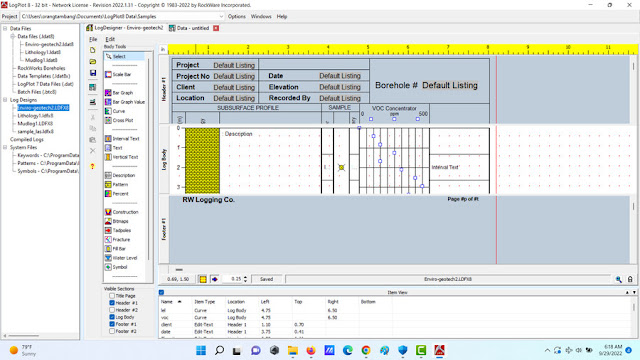Choose the Cross Plot tool
The width and height of the screenshot is (640, 360).
click(x=119, y=120)
